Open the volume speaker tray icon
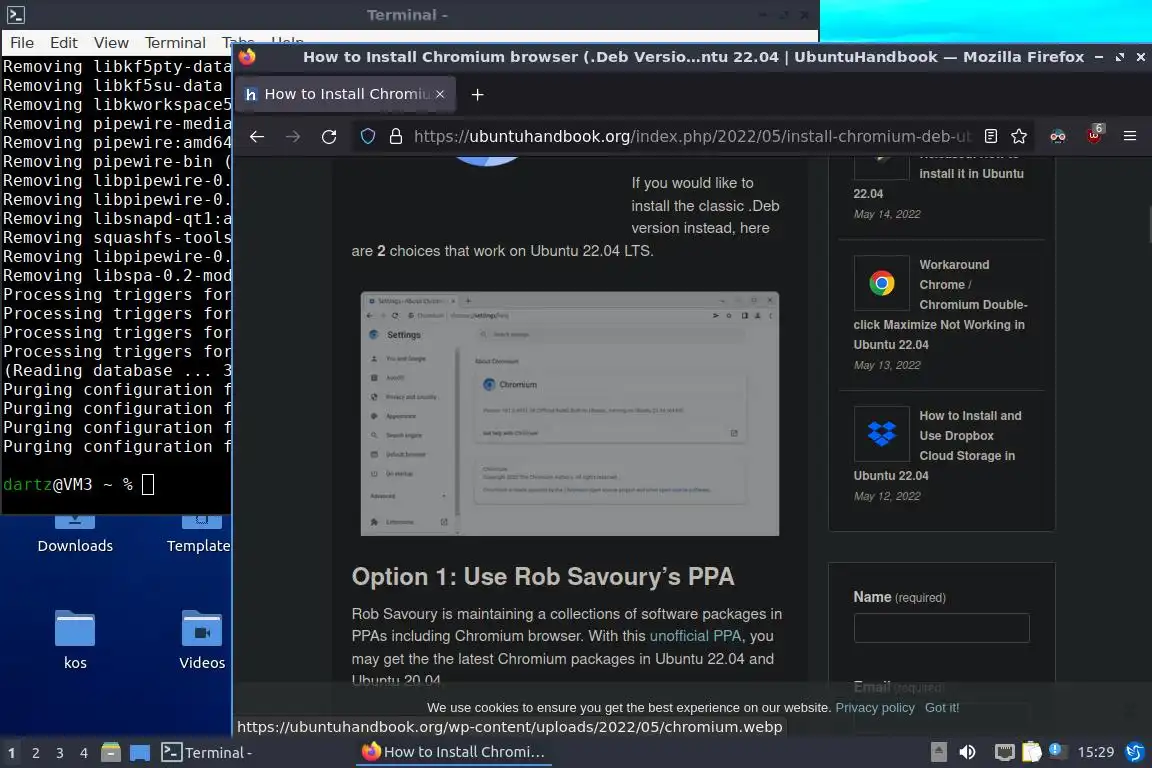The width and height of the screenshot is (1152, 768). pyautogui.click(x=968, y=752)
